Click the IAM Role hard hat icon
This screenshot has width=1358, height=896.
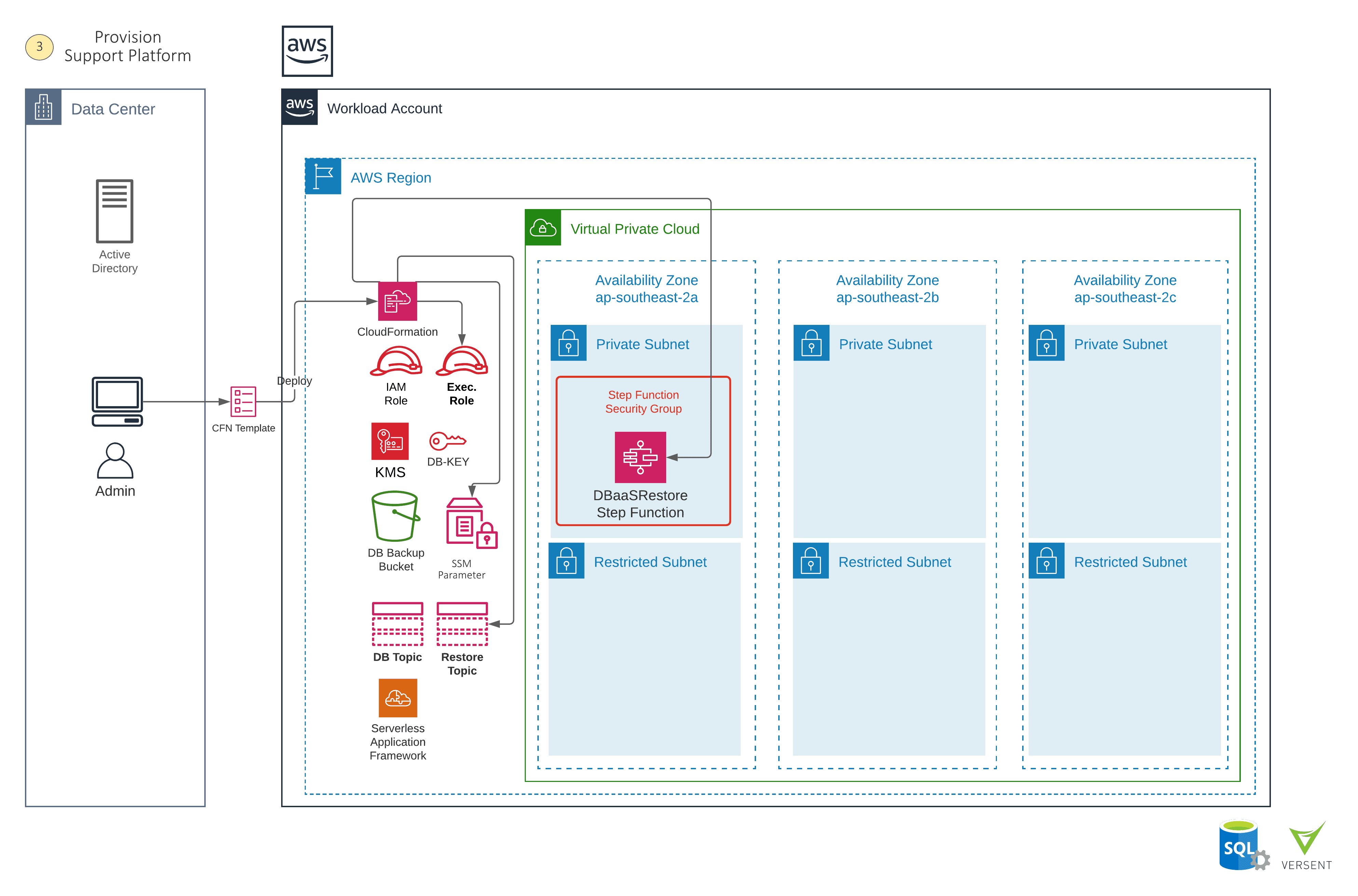click(396, 361)
